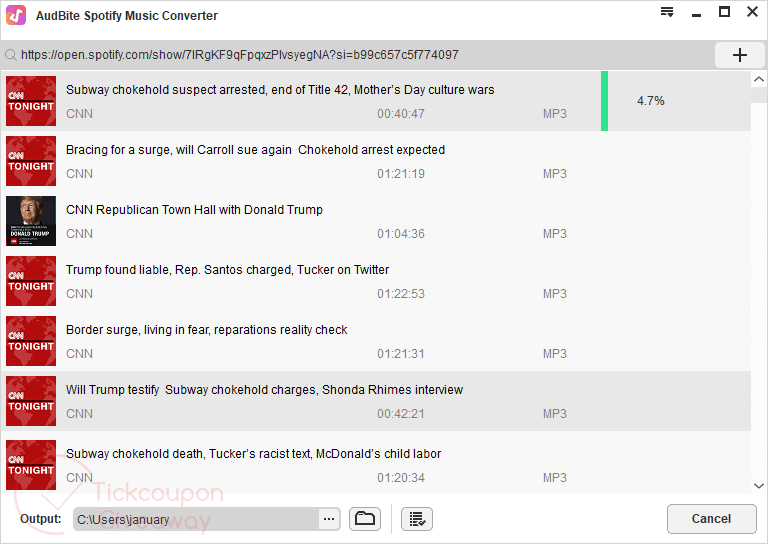Click title 'Trump found liable, Rep. Santos charged'

pos(228,270)
